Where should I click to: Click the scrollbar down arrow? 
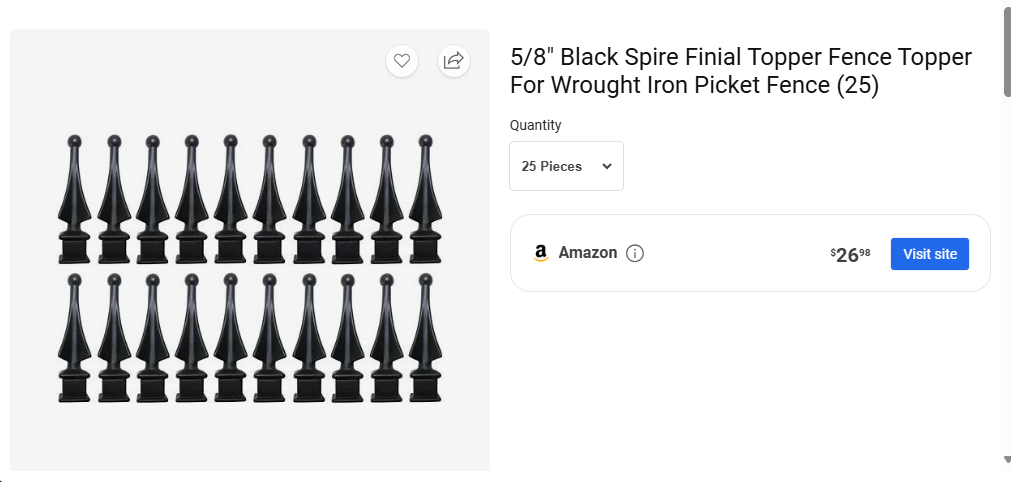tap(1006, 460)
